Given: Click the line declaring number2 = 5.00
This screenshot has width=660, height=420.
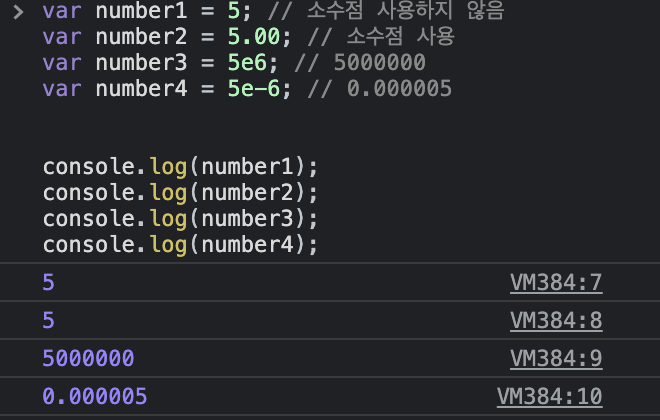Looking at the screenshot, I should (248, 37).
